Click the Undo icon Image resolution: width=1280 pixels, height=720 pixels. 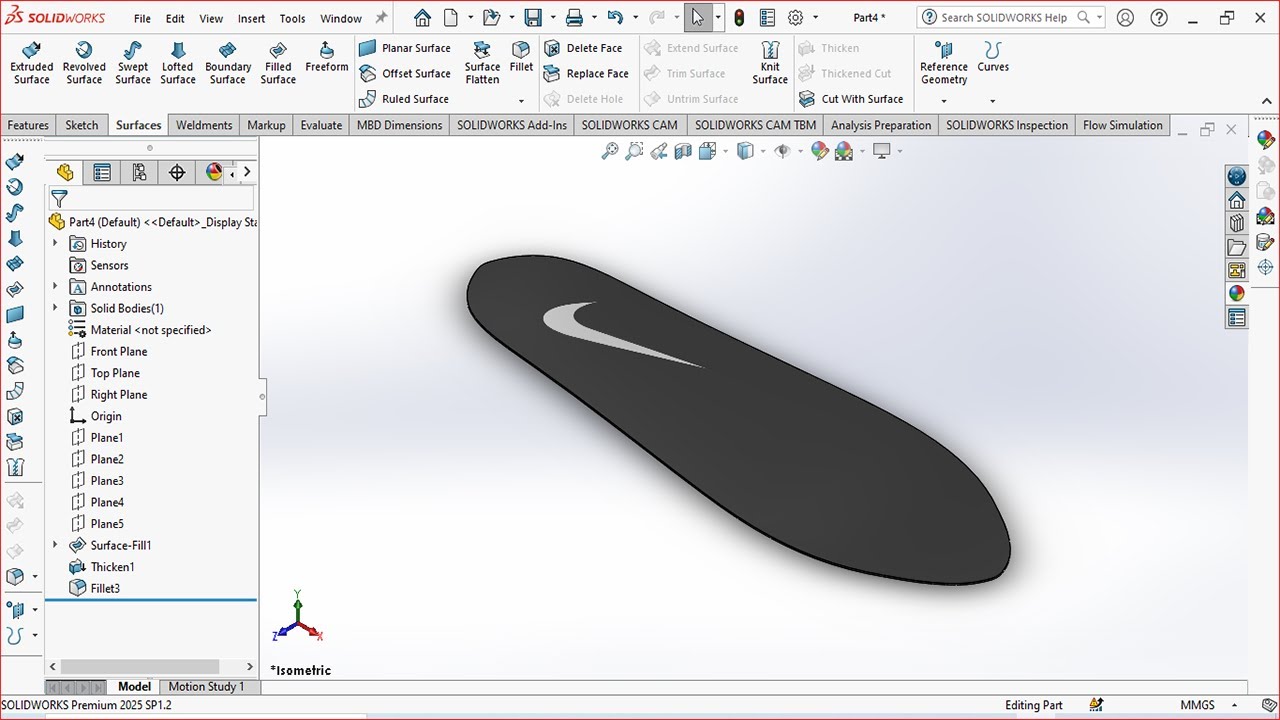(615, 18)
